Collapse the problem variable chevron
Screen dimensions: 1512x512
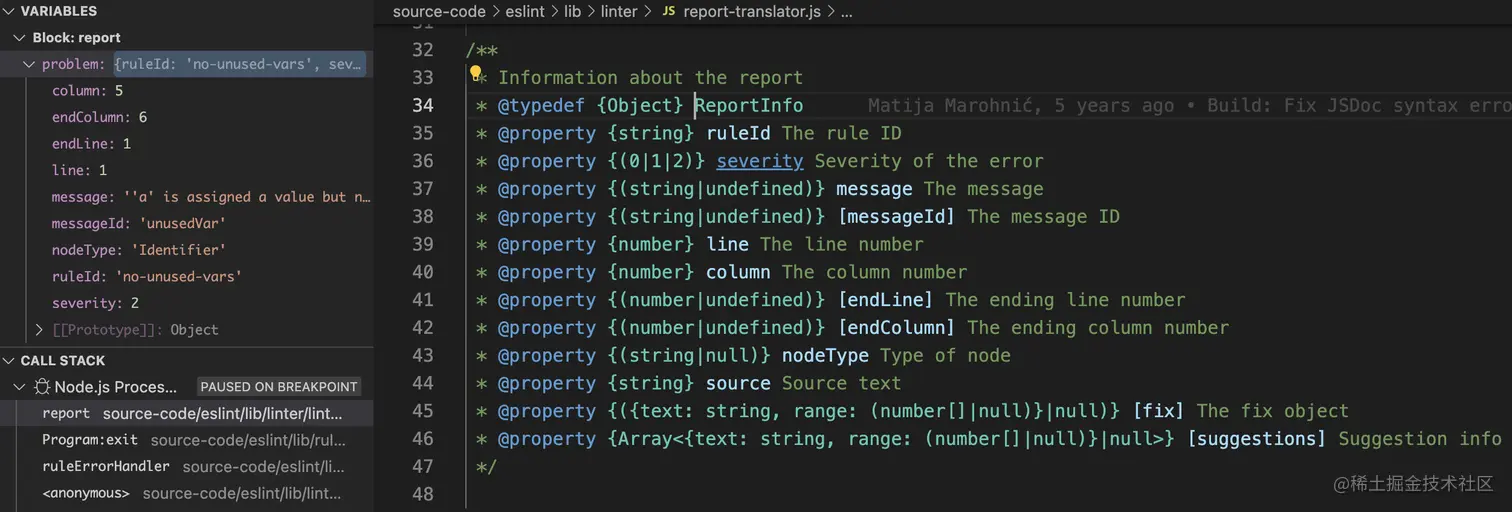coord(29,64)
